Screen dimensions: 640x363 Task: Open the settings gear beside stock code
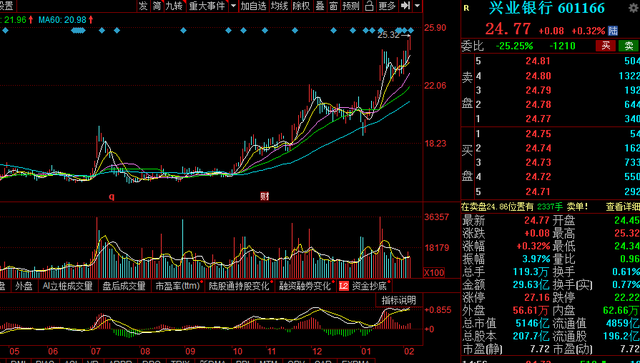pos(633,8)
